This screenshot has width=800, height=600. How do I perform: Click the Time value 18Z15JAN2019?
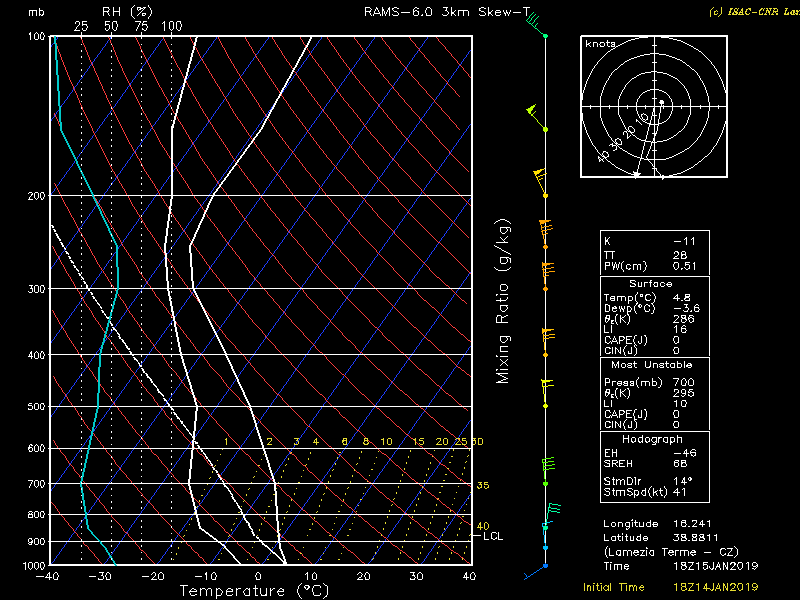(715, 566)
